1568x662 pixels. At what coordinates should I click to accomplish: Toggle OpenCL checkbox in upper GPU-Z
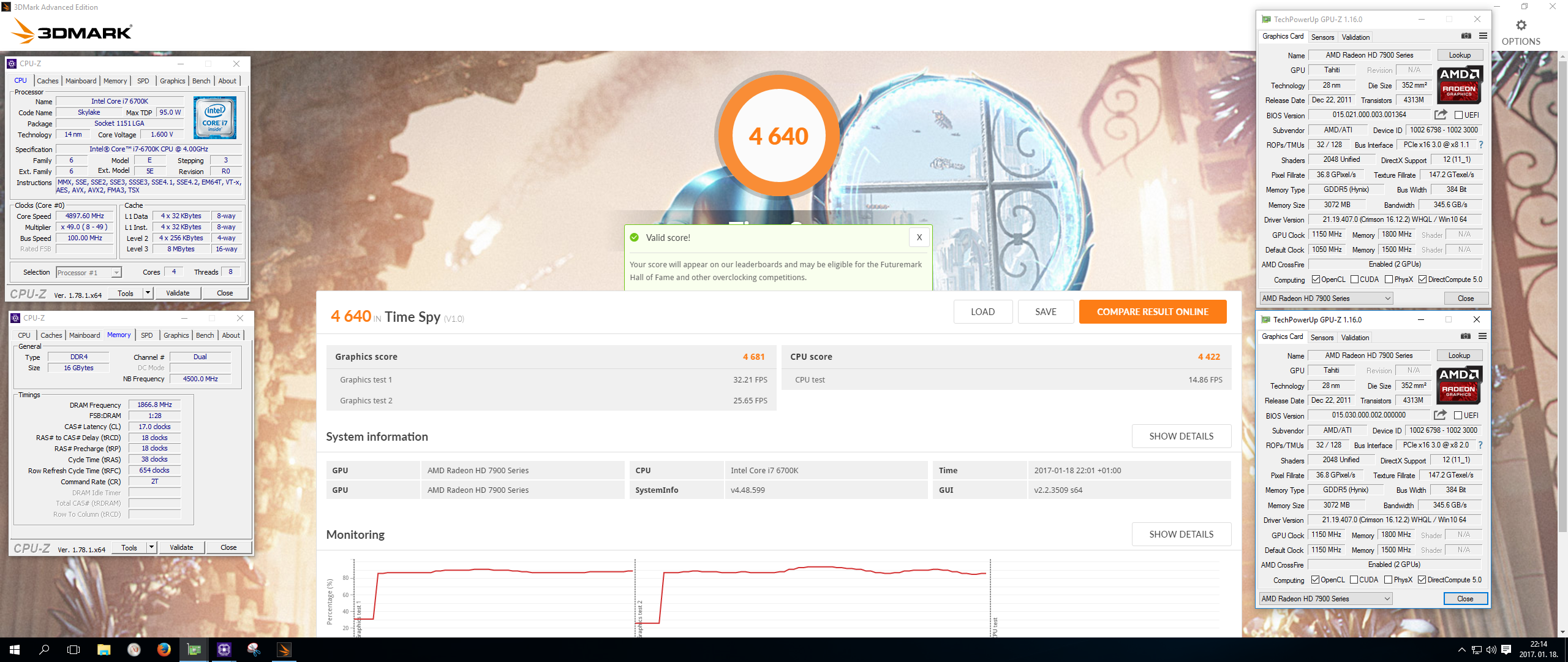click(x=1316, y=280)
